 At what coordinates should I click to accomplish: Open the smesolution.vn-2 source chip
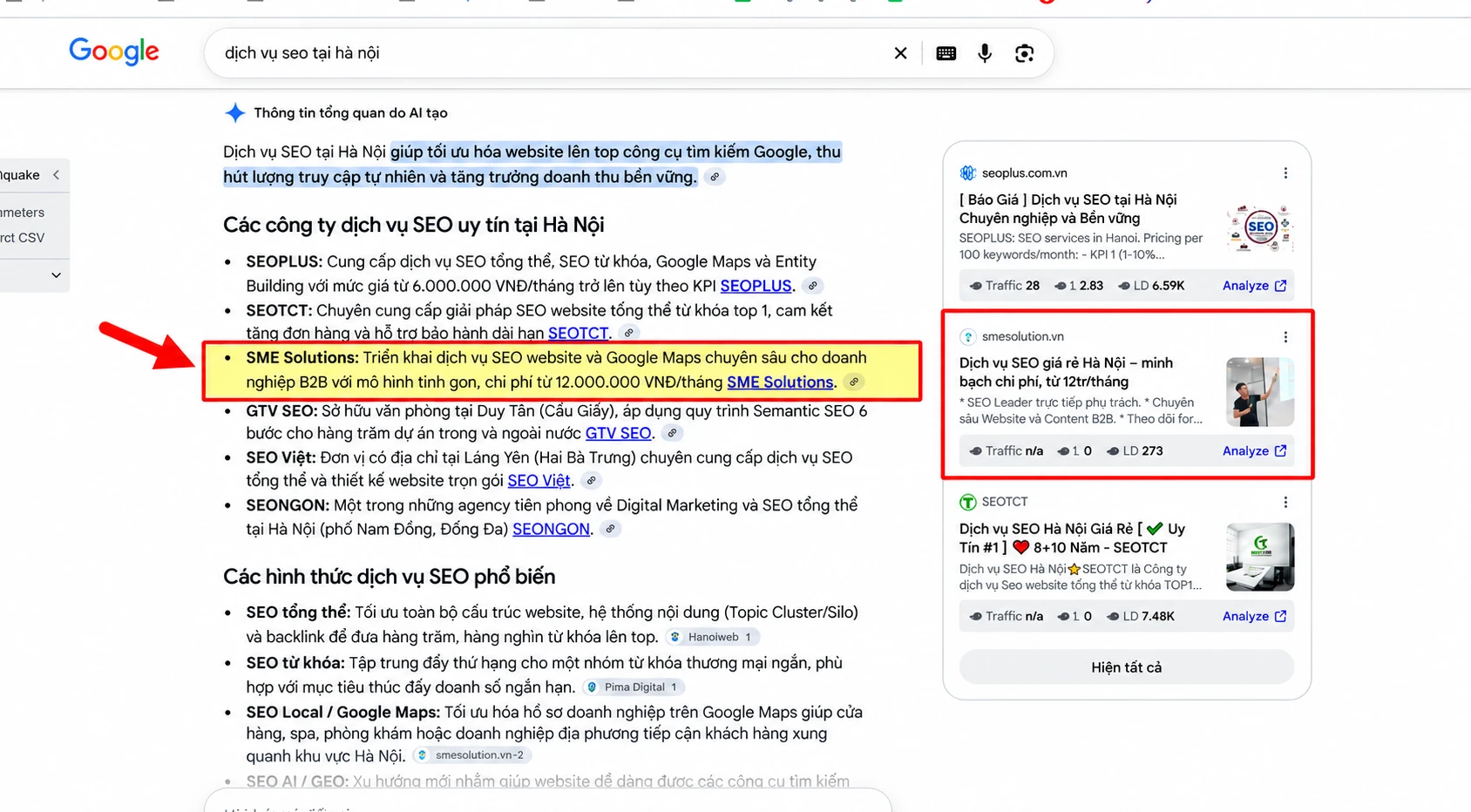click(471, 755)
